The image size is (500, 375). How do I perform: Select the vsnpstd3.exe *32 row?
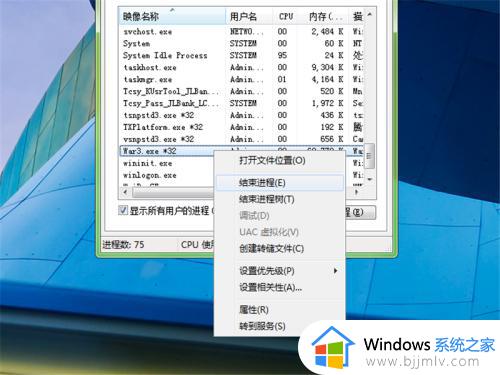coord(242,139)
